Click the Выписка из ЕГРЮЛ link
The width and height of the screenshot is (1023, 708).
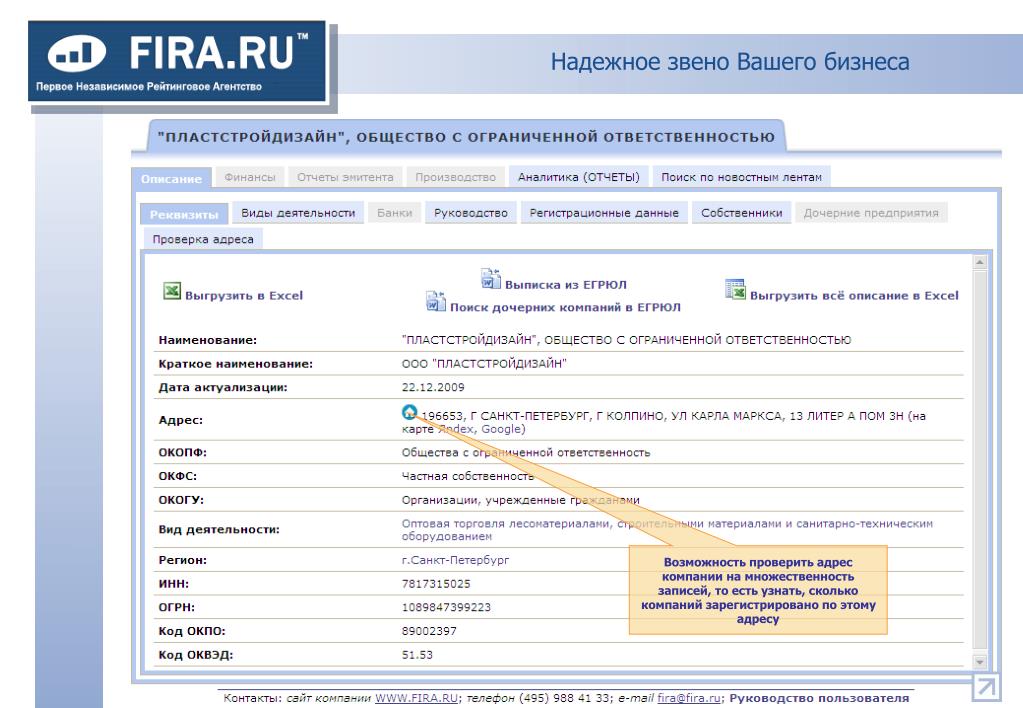566,285
